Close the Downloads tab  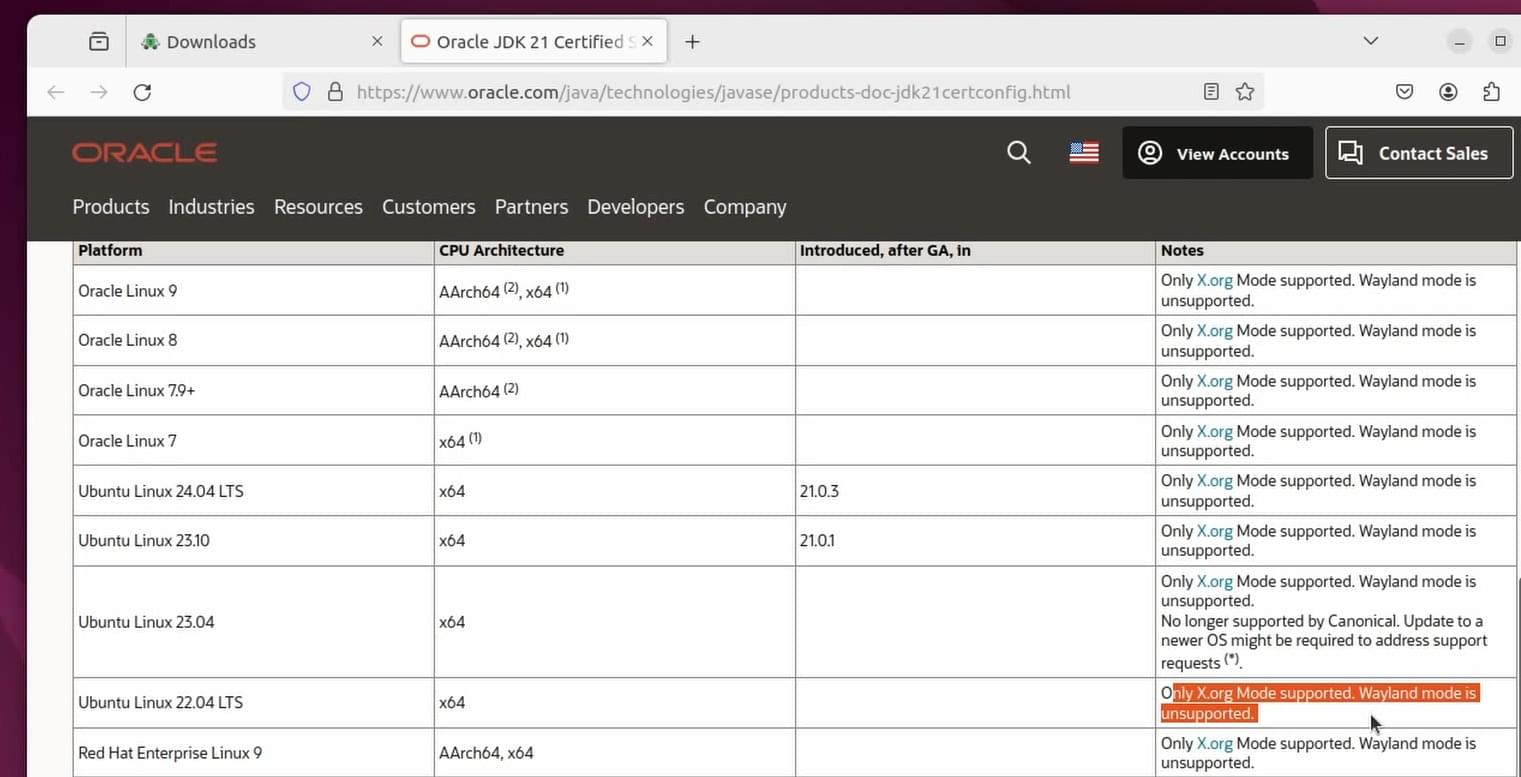point(377,41)
